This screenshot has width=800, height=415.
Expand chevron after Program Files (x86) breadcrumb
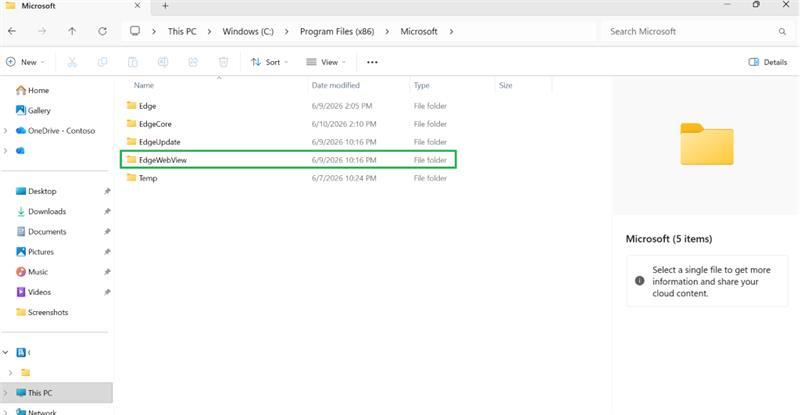coord(387,32)
